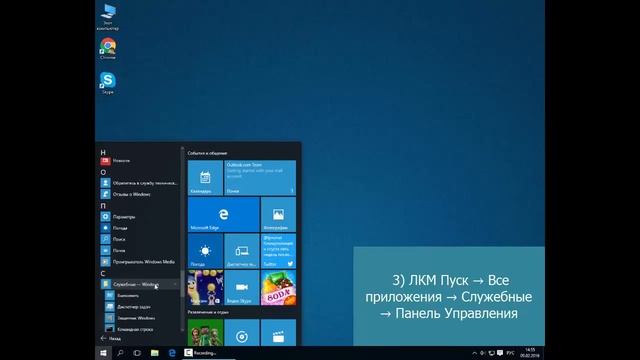Open the Фотографии tile

(278, 214)
